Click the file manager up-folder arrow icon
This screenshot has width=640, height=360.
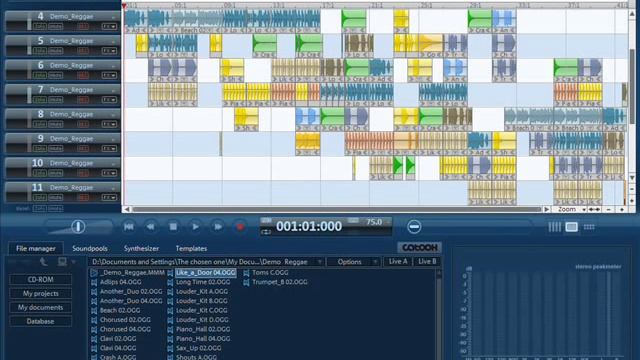[x=44, y=262]
